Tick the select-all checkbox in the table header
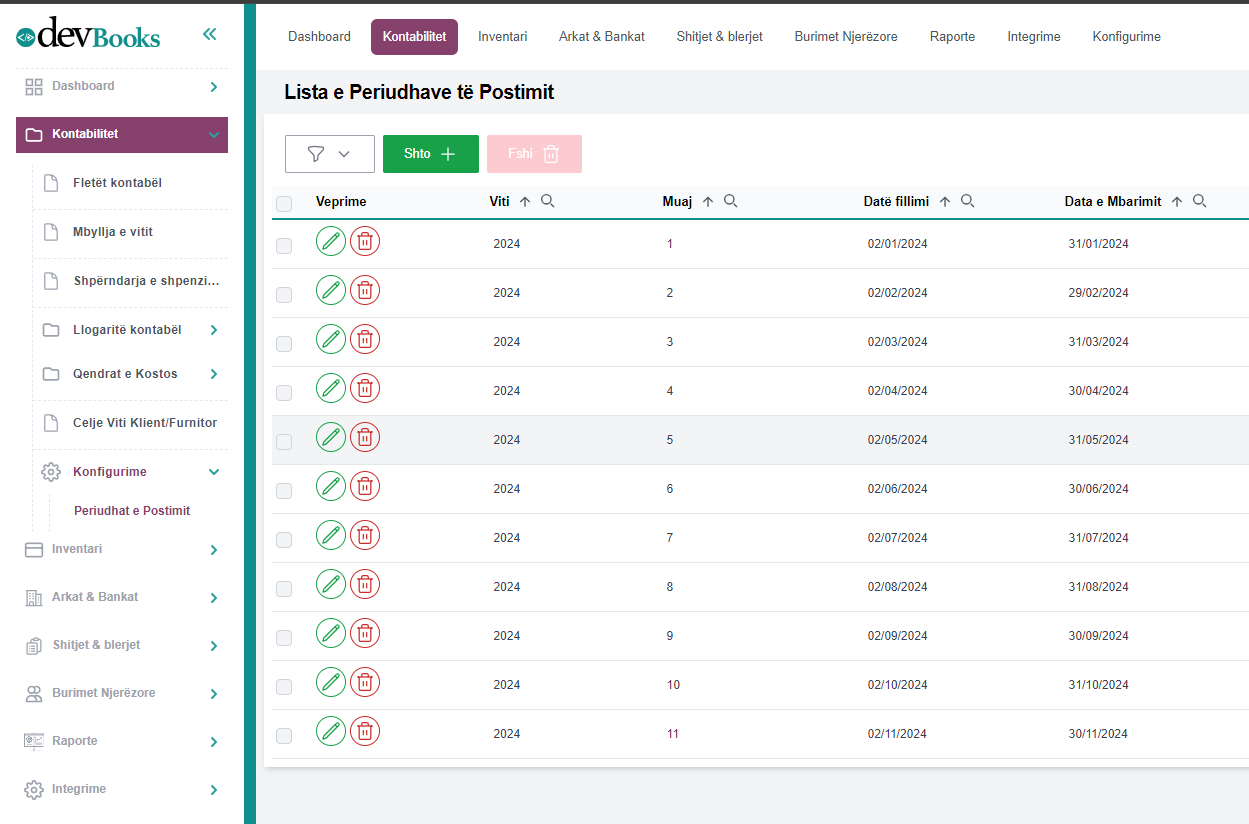1249x824 pixels. 284,204
